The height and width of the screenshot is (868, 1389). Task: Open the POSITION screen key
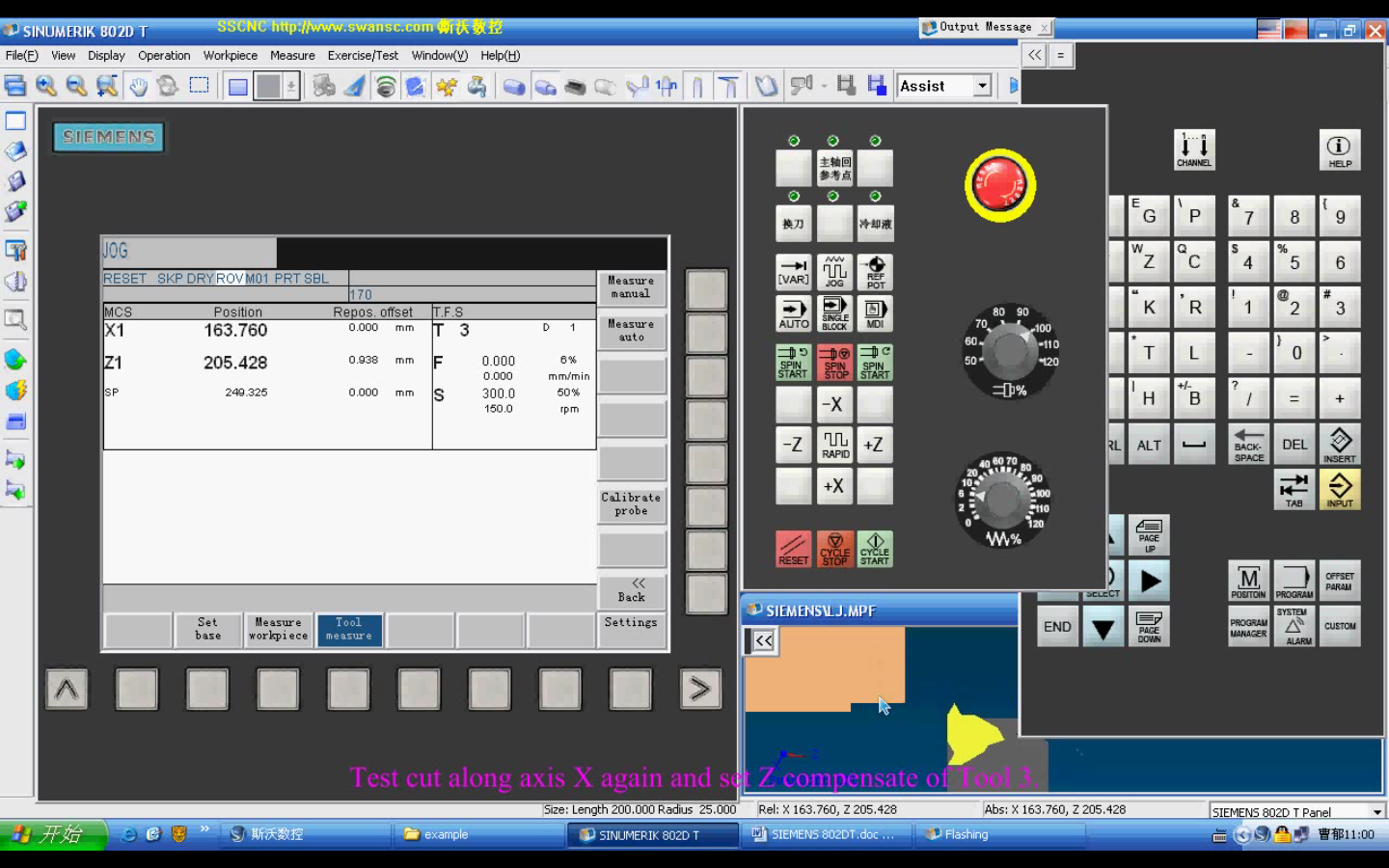(x=1248, y=582)
